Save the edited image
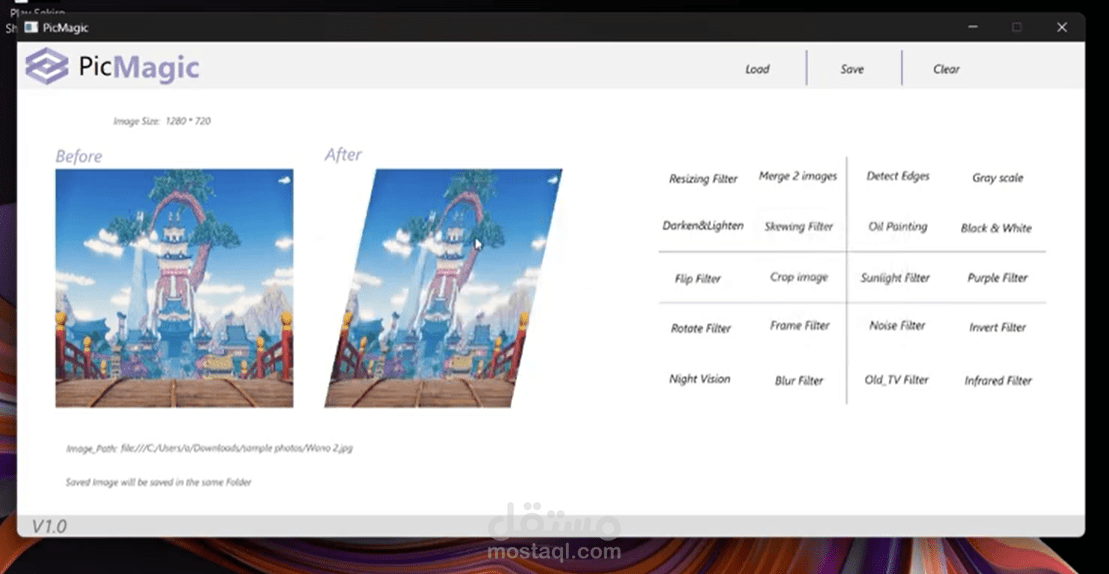The height and width of the screenshot is (574, 1109). pos(852,69)
